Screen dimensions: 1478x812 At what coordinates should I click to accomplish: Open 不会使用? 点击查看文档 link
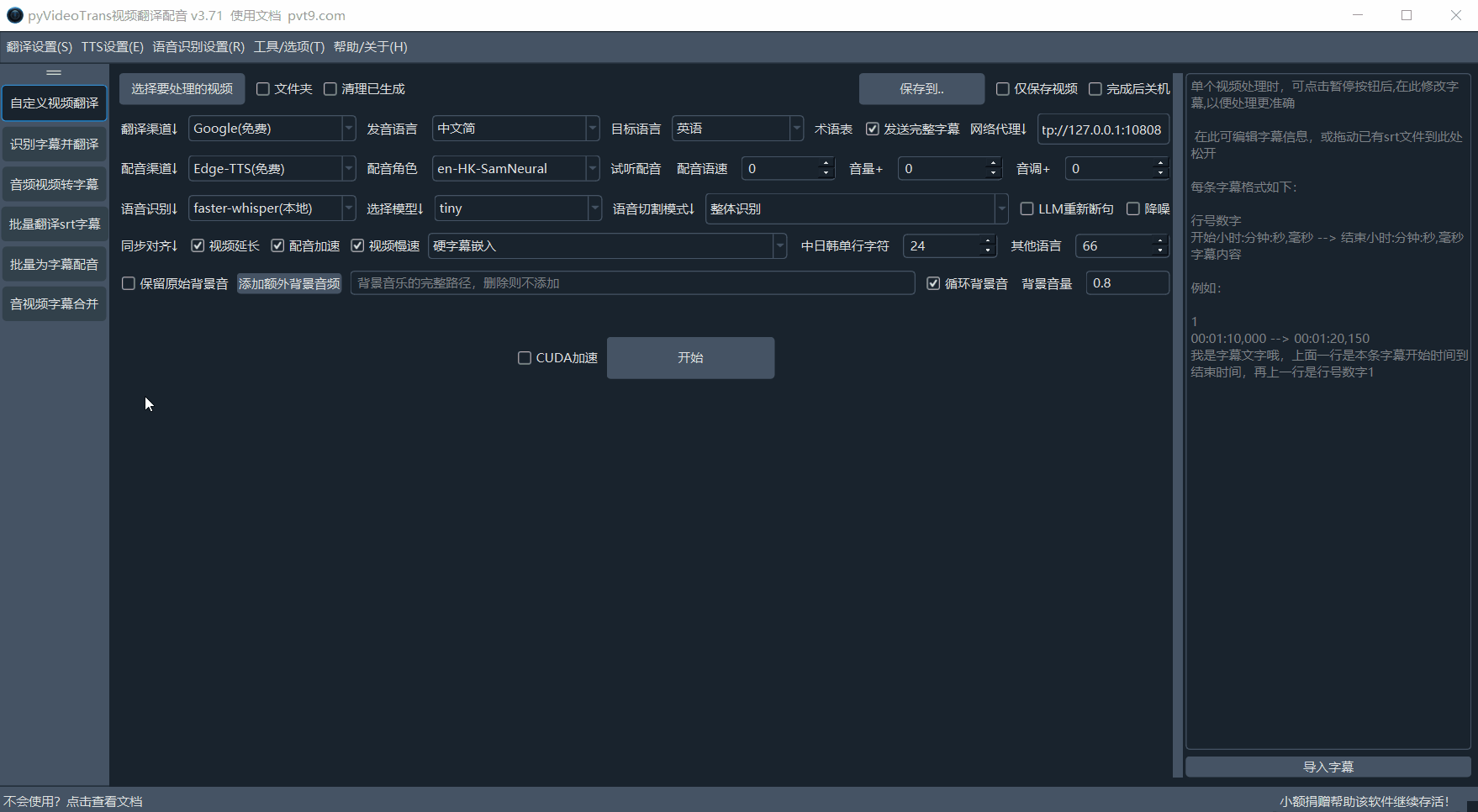pos(72,801)
